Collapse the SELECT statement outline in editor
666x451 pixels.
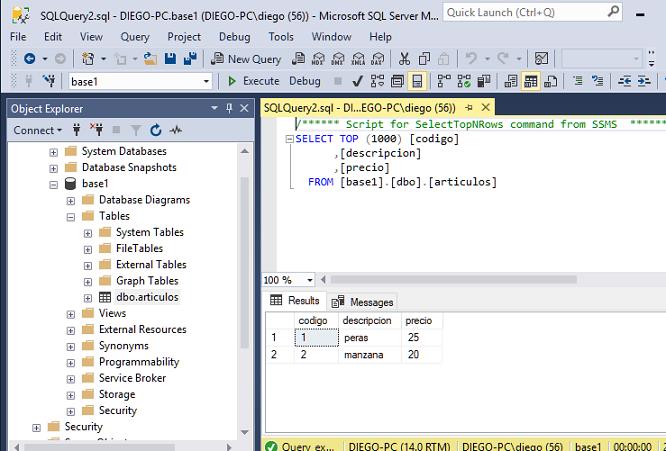(290, 139)
